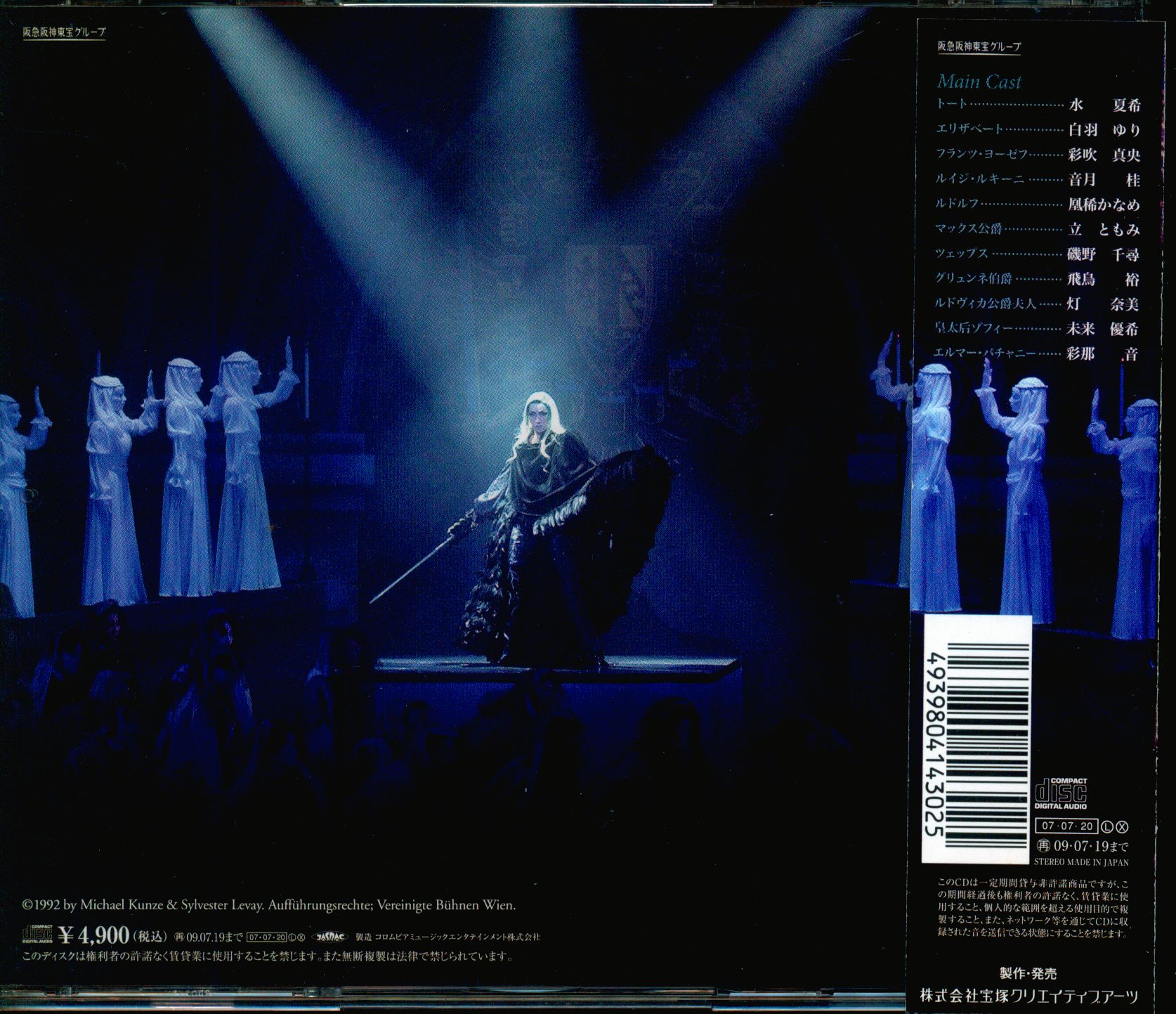This screenshot has width=1176, height=1014.
Task: Click the circled 再 symbol on the obi
Action: pyautogui.click(x=1043, y=845)
